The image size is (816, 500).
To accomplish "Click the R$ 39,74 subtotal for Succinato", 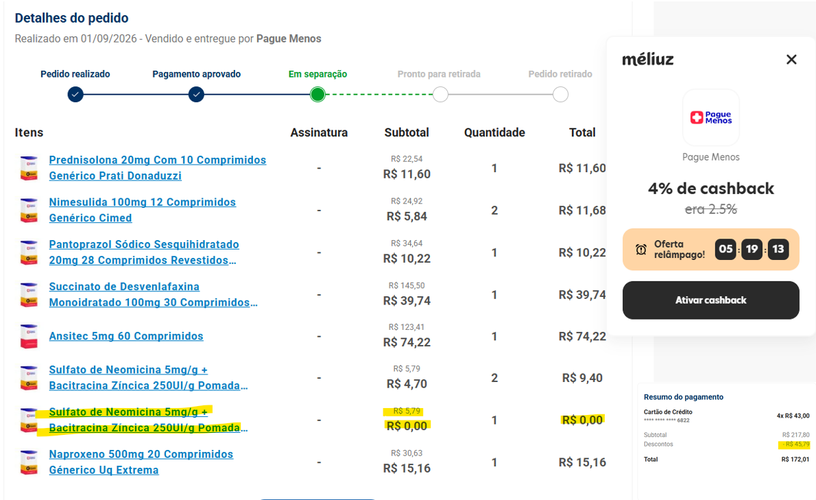I will click(406, 301).
